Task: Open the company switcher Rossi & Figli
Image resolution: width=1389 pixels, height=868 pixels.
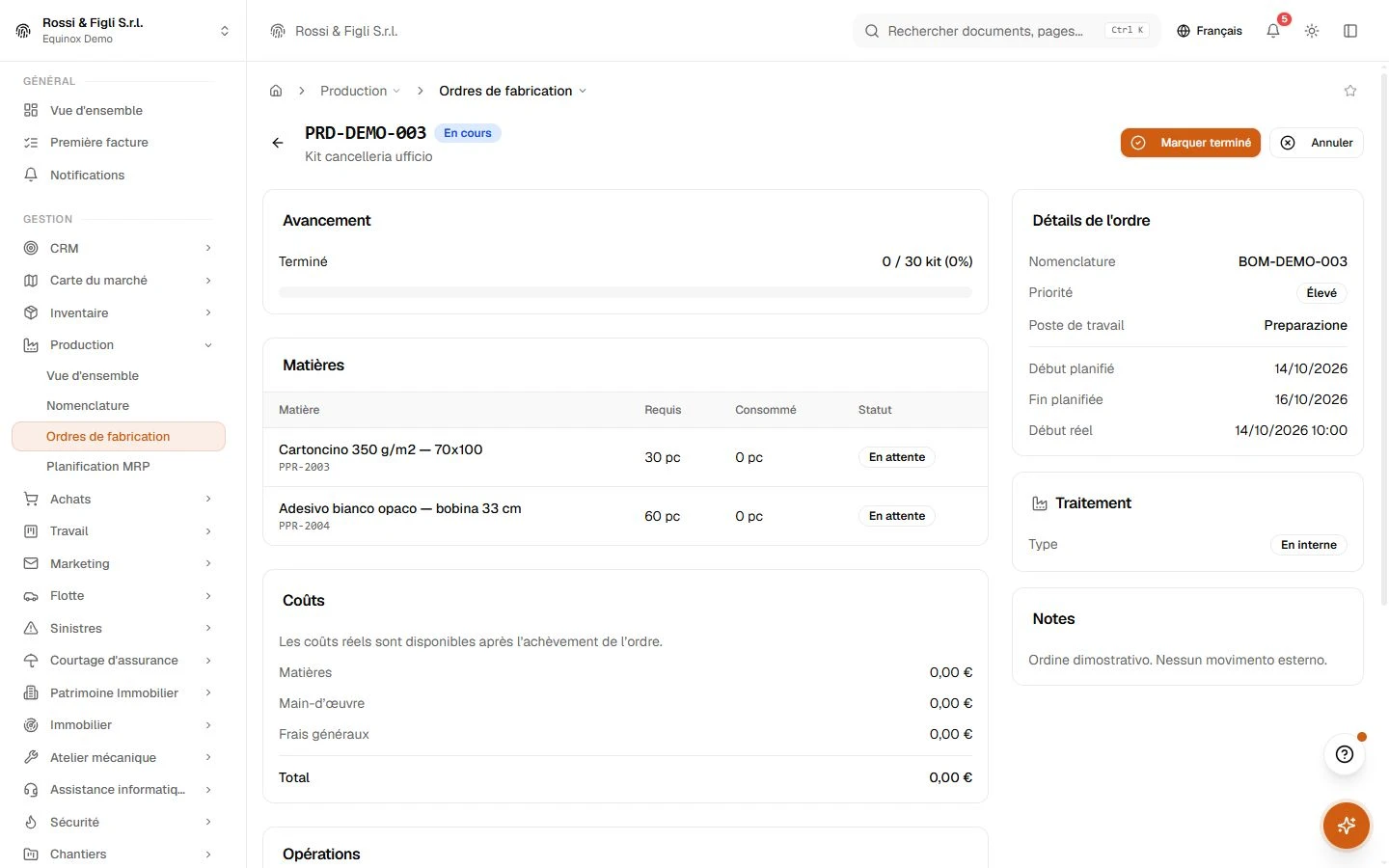Action: pyautogui.click(x=123, y=31)
